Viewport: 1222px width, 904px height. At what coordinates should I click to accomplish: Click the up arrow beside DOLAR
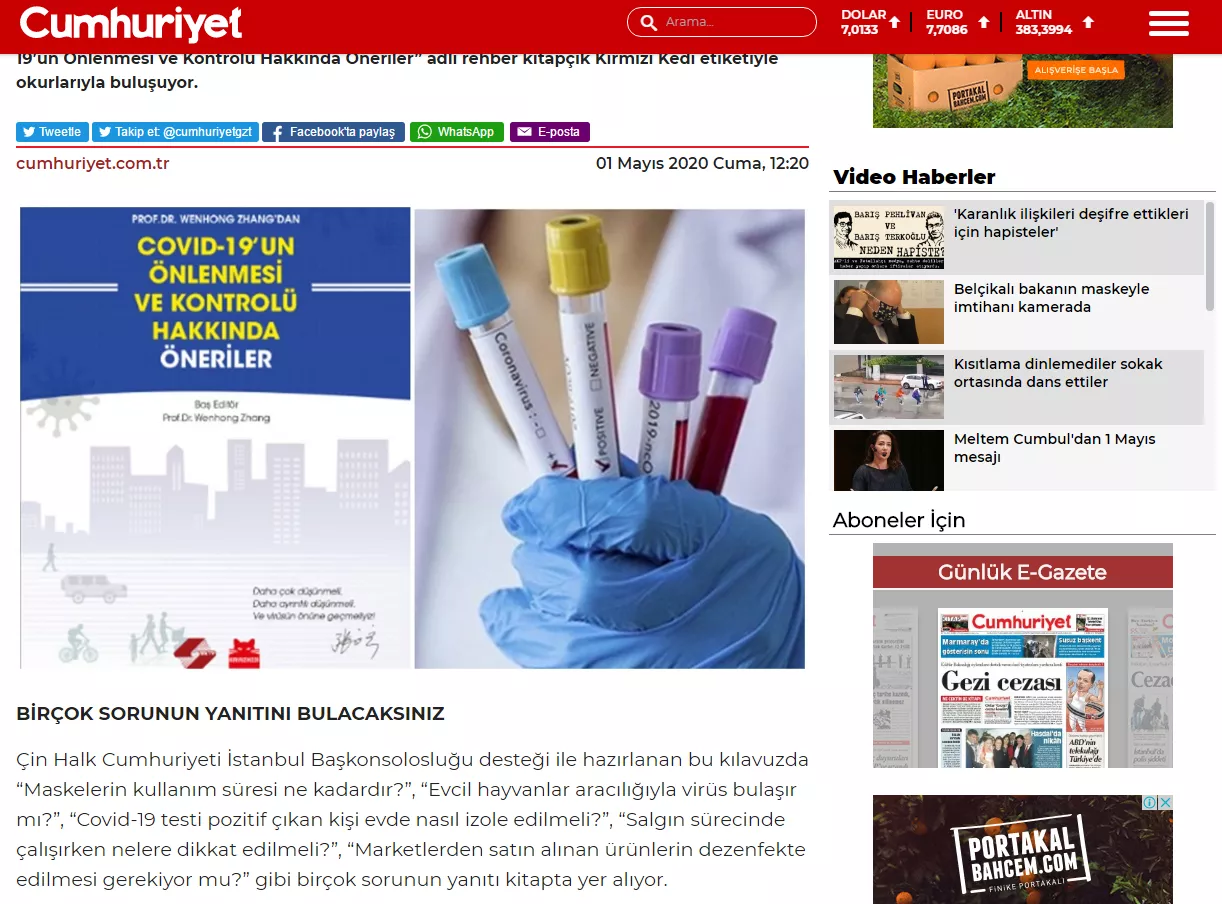coord(895,22)
